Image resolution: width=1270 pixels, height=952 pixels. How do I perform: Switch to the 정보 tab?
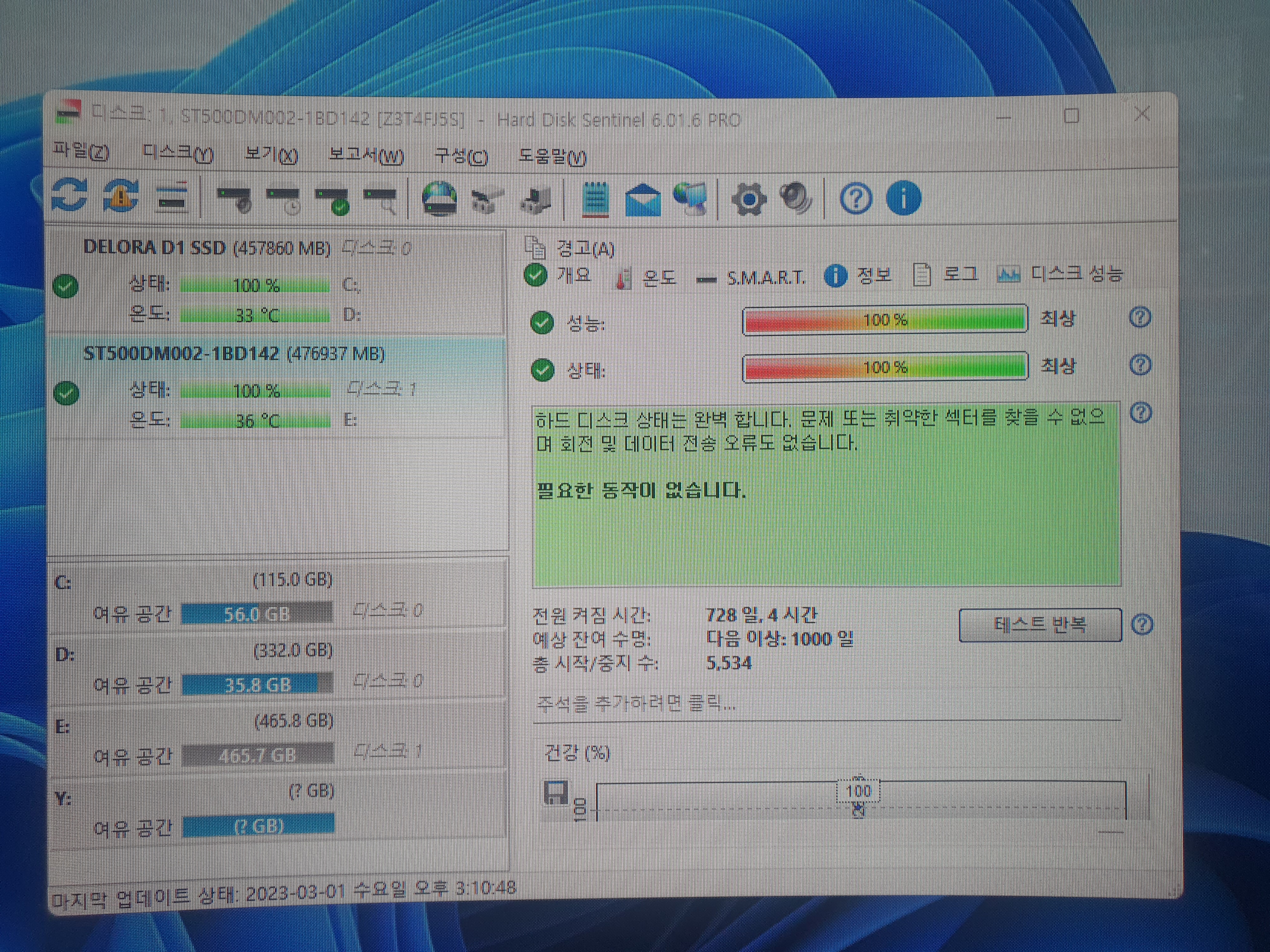(858, 276)
